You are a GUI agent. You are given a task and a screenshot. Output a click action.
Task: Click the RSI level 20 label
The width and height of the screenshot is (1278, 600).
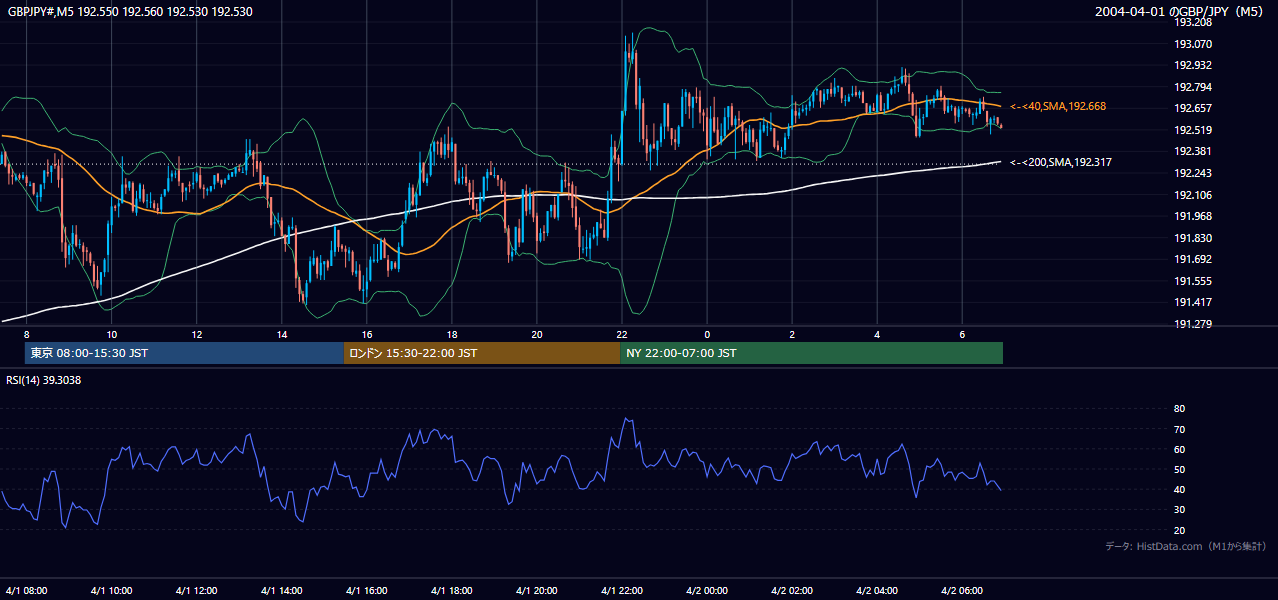click(x=1179, y=530)
